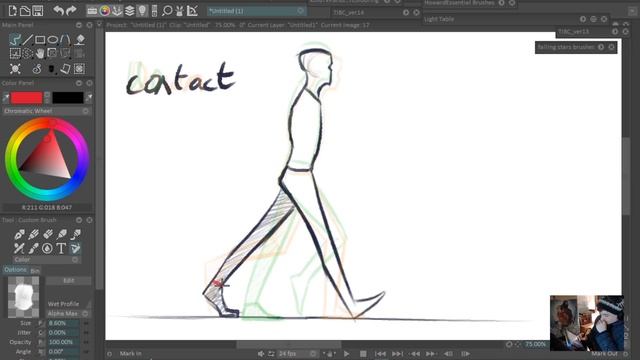Screen dimensions: 640x360
Task: Open the guides and angle measure icon
Action: click(x=192, y=11)
